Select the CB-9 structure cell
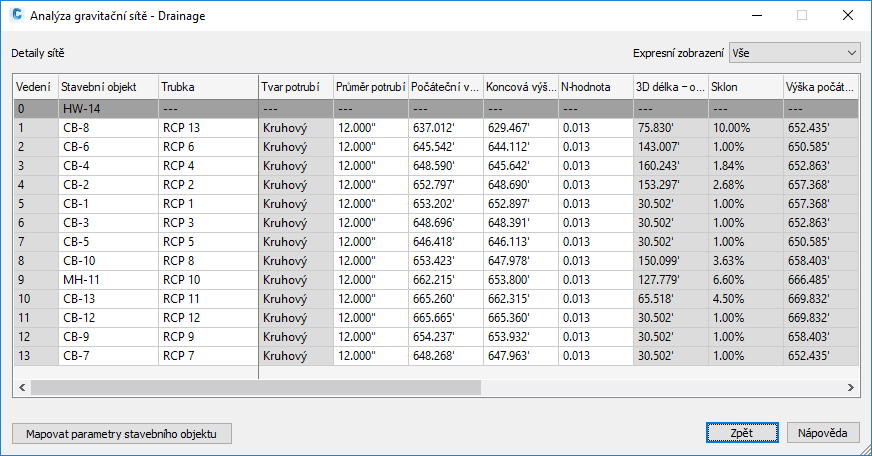 pyautogui.click(x=108, y=336)
